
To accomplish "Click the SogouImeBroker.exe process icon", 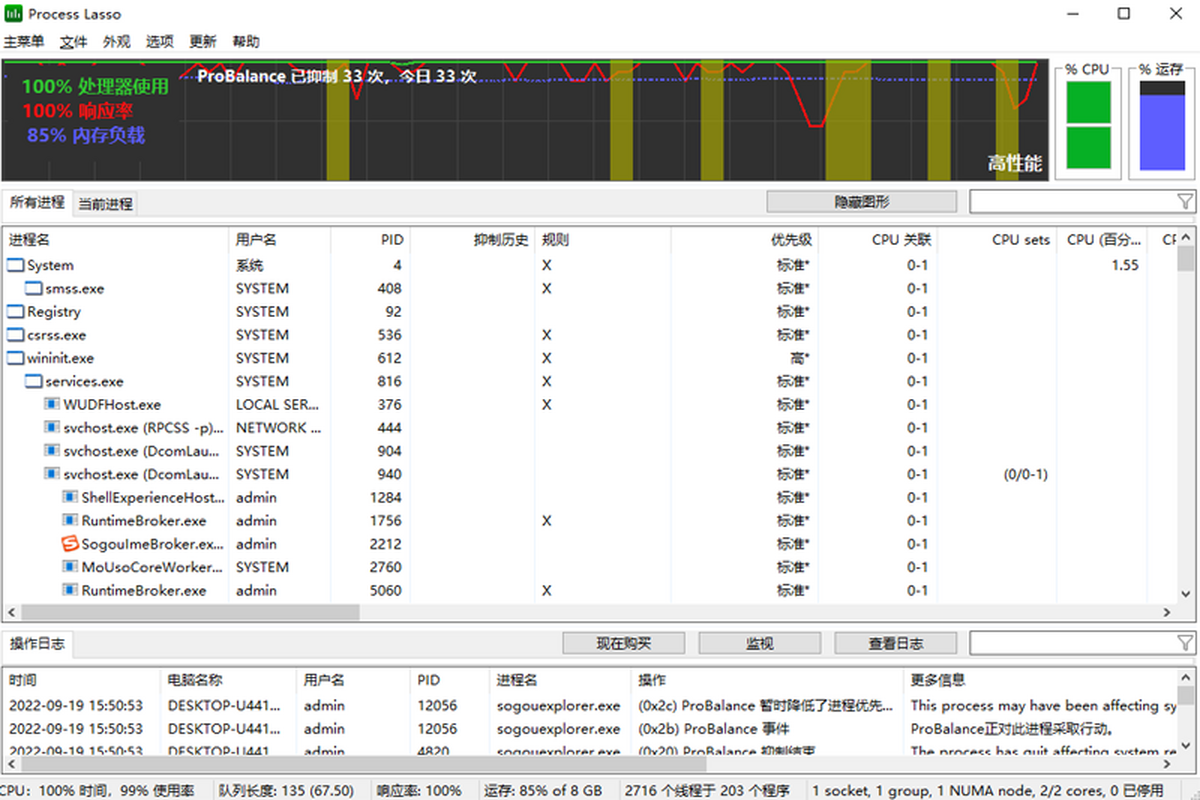I will (70, 544).
